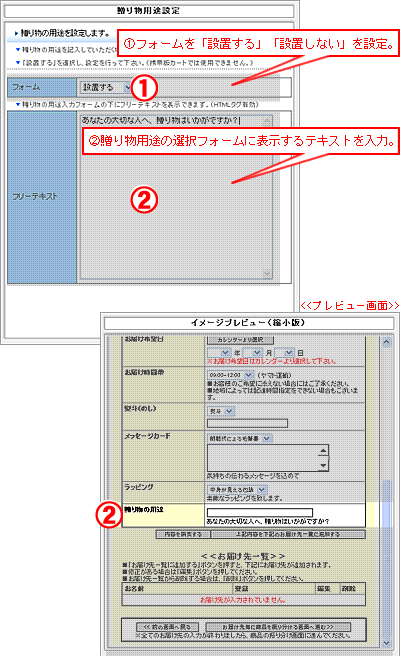Click the <<お届け先一覧>> heading
This screenshot has width=400, height=656.
[243, 556]
